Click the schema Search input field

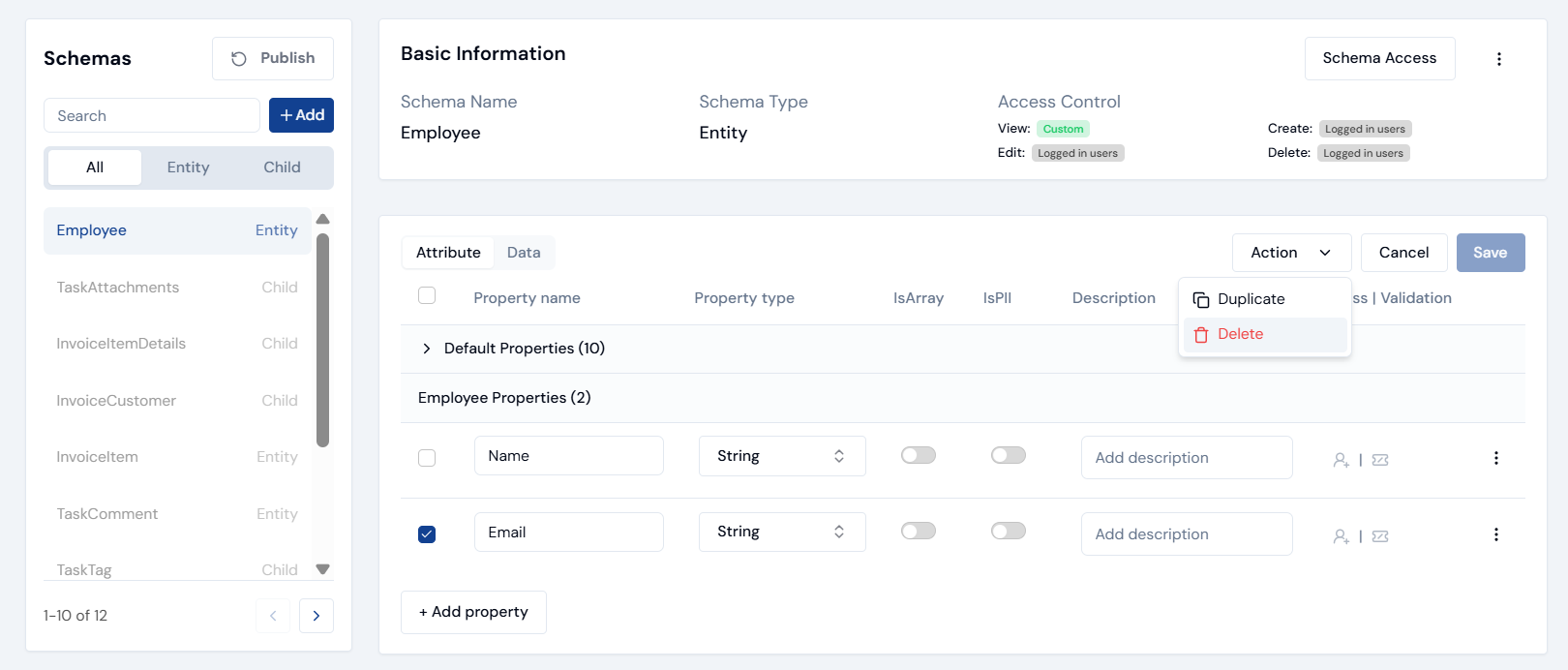click(x=152, y=115)
